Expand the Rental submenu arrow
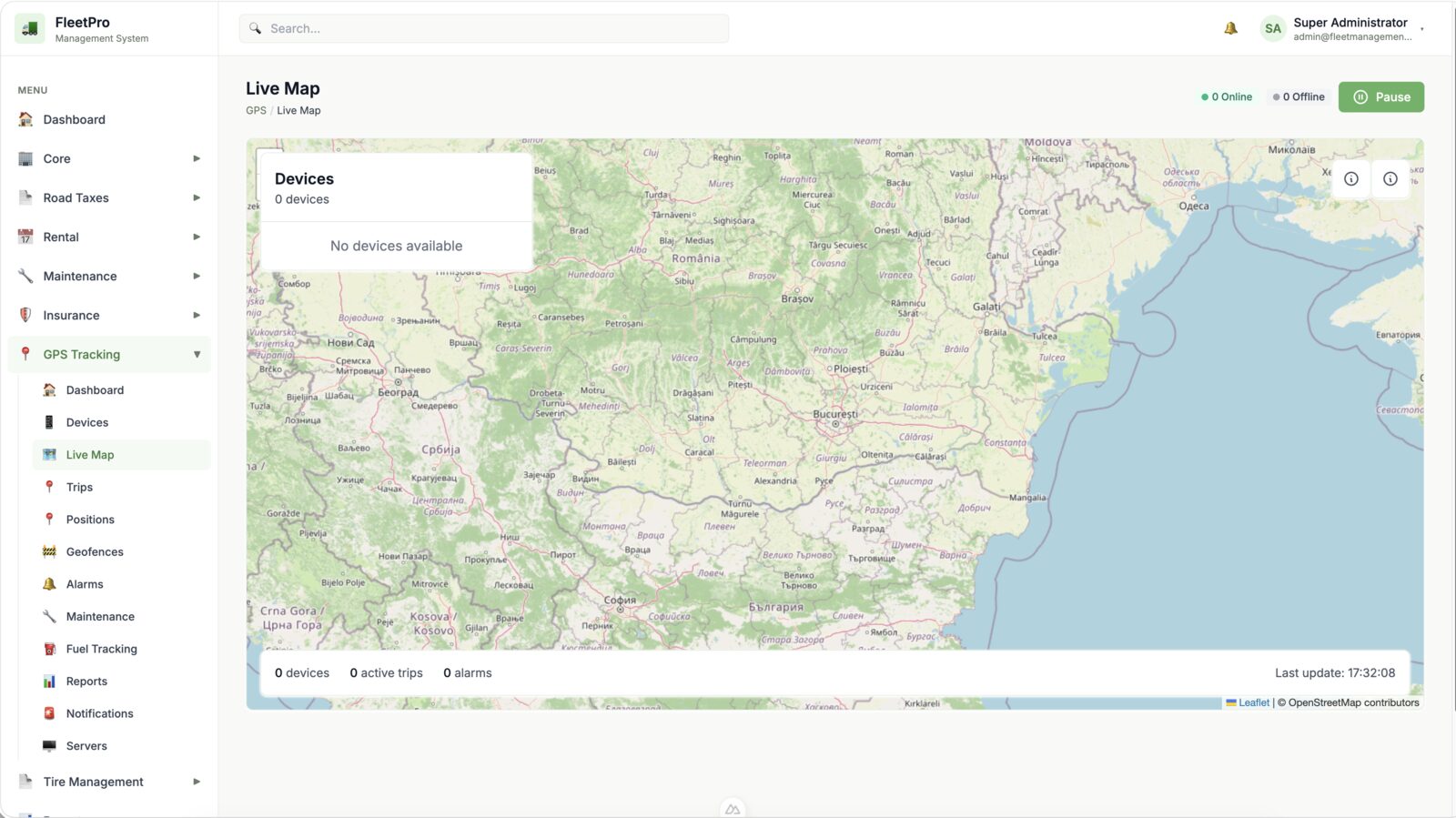The width and height of the screenshot is (1456, 818). [x=197, y=237]
